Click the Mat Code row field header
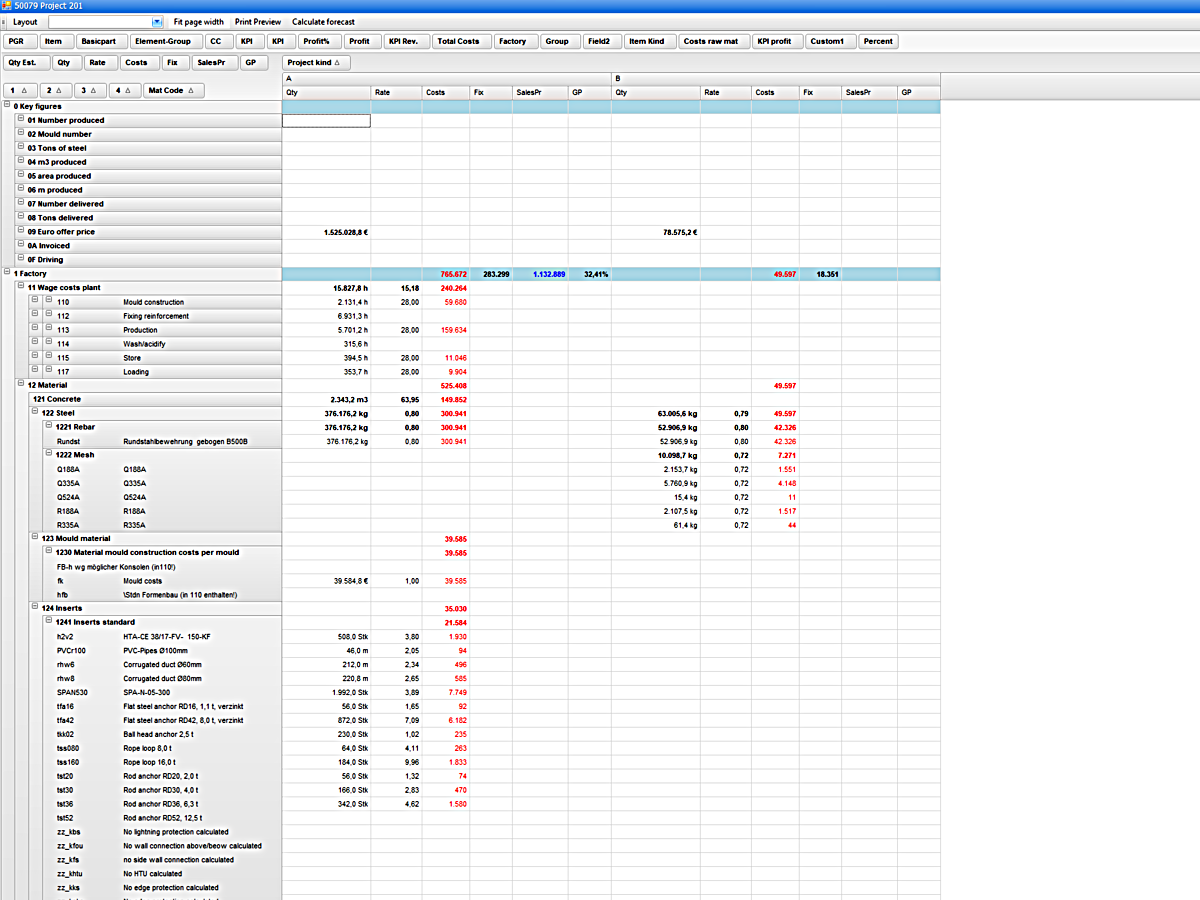The width and height of the screenshot is (1200, 900). pyautogui.click(x=174, y=90)
